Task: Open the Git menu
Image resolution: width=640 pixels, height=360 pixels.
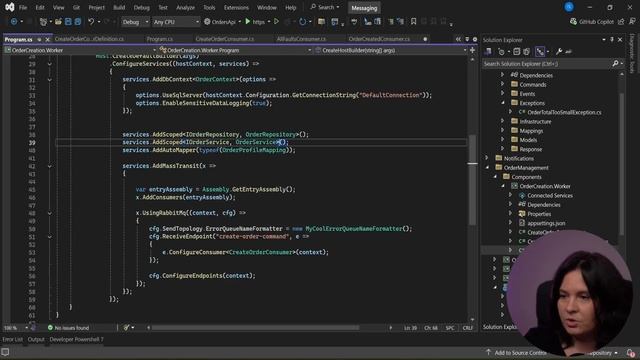Action: tap(76, 7)
